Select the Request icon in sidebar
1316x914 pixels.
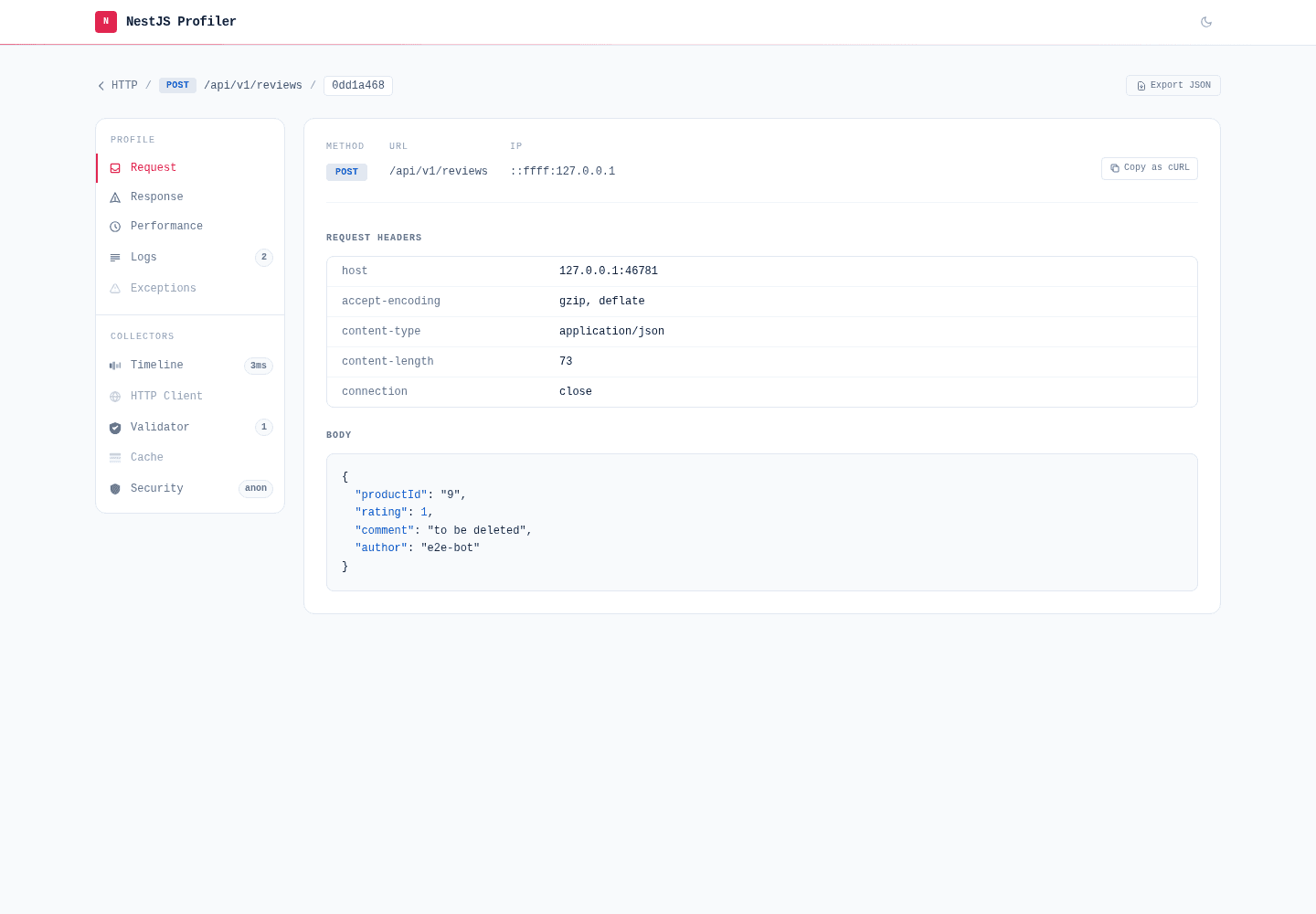point(115,168)
